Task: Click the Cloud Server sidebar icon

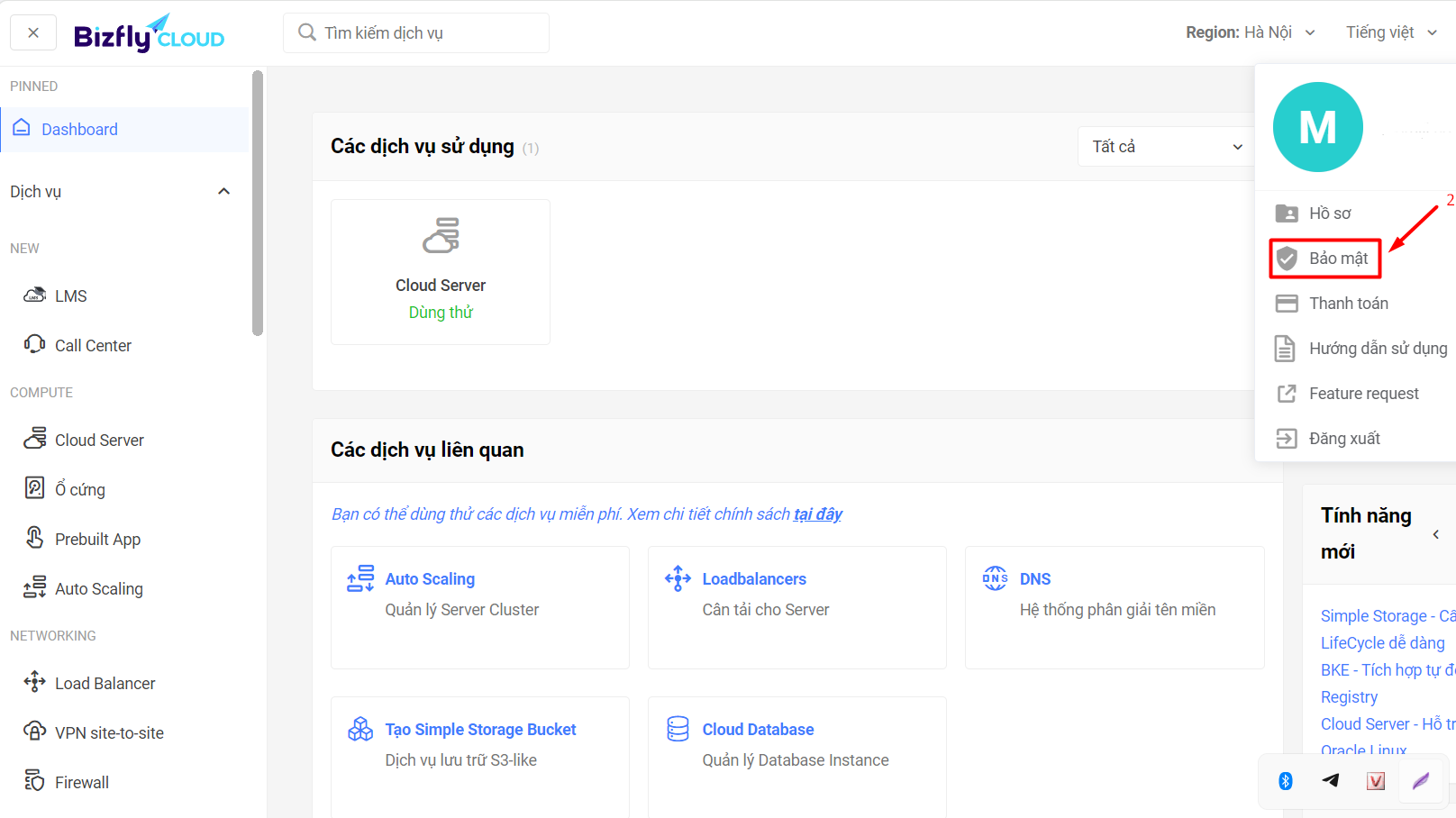Action: 35,439
